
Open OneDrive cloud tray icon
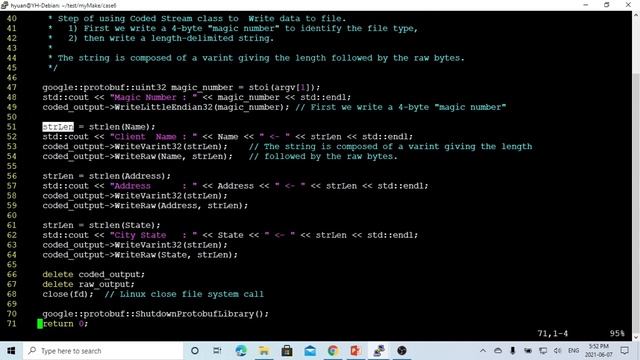click(498, 351)
